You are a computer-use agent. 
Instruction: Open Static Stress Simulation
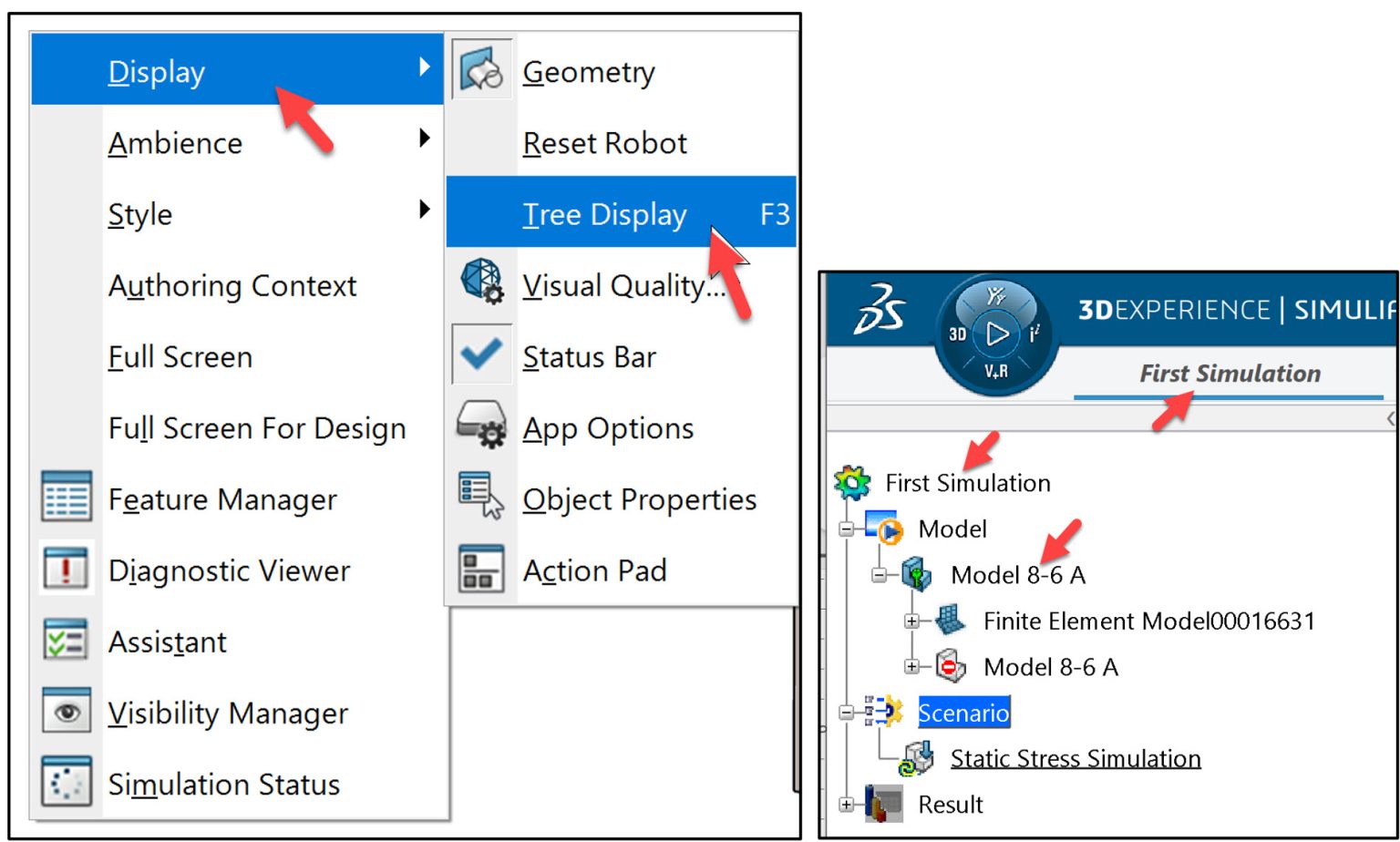[x=1076, y=757]
